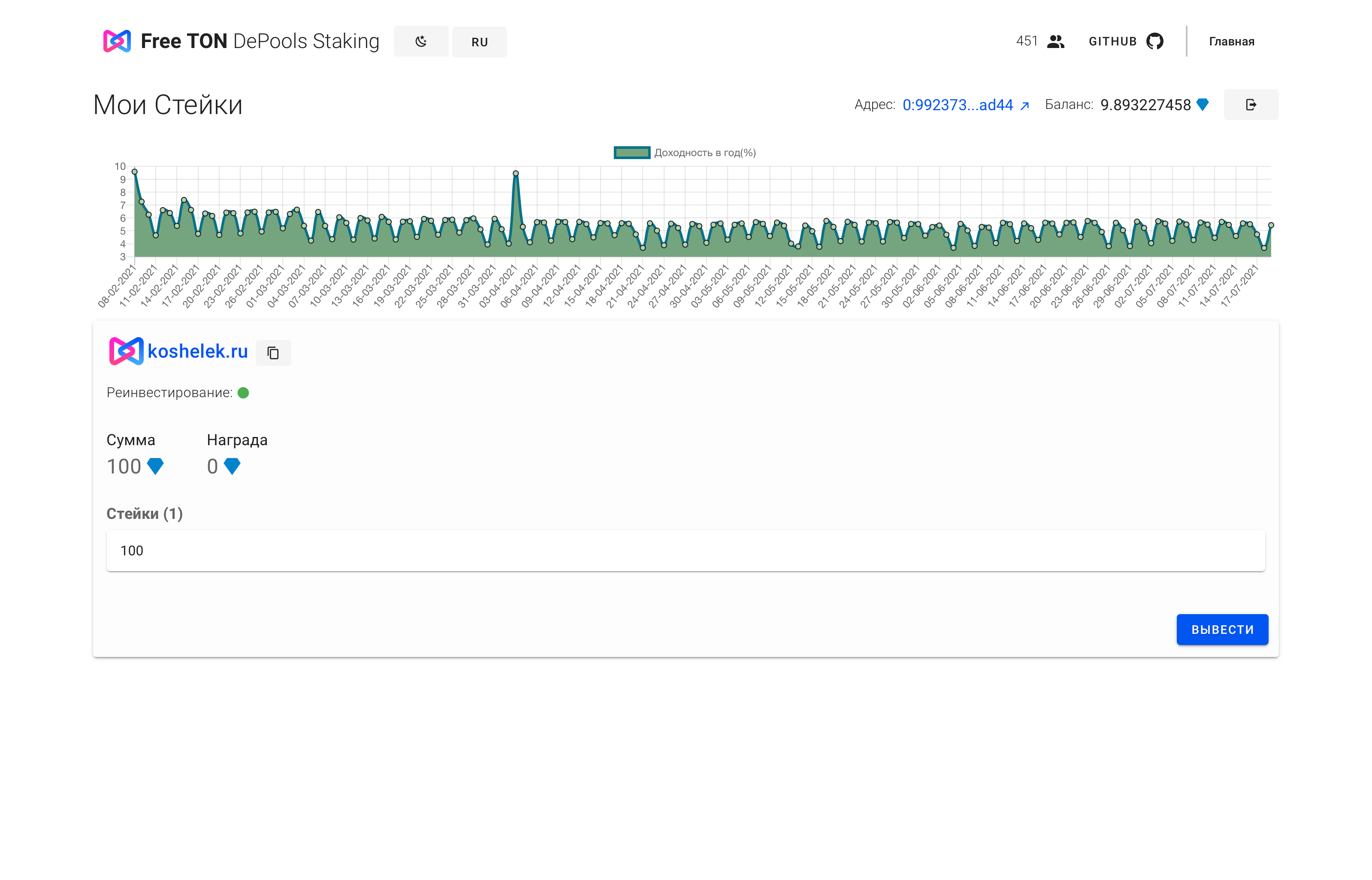Click the Мои Стейки page title
Screen dimensions: 1372x880
pyautogui.click(x=167, y=105)
